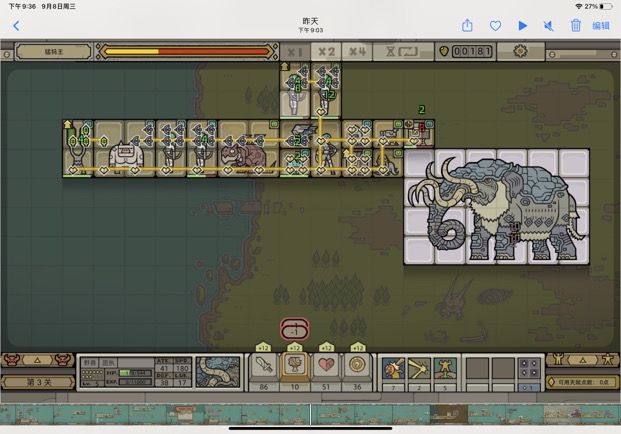Open the 可用天赋点数 talent points bar
Viewport: 621px width, 434px height.
click(582, 382)
